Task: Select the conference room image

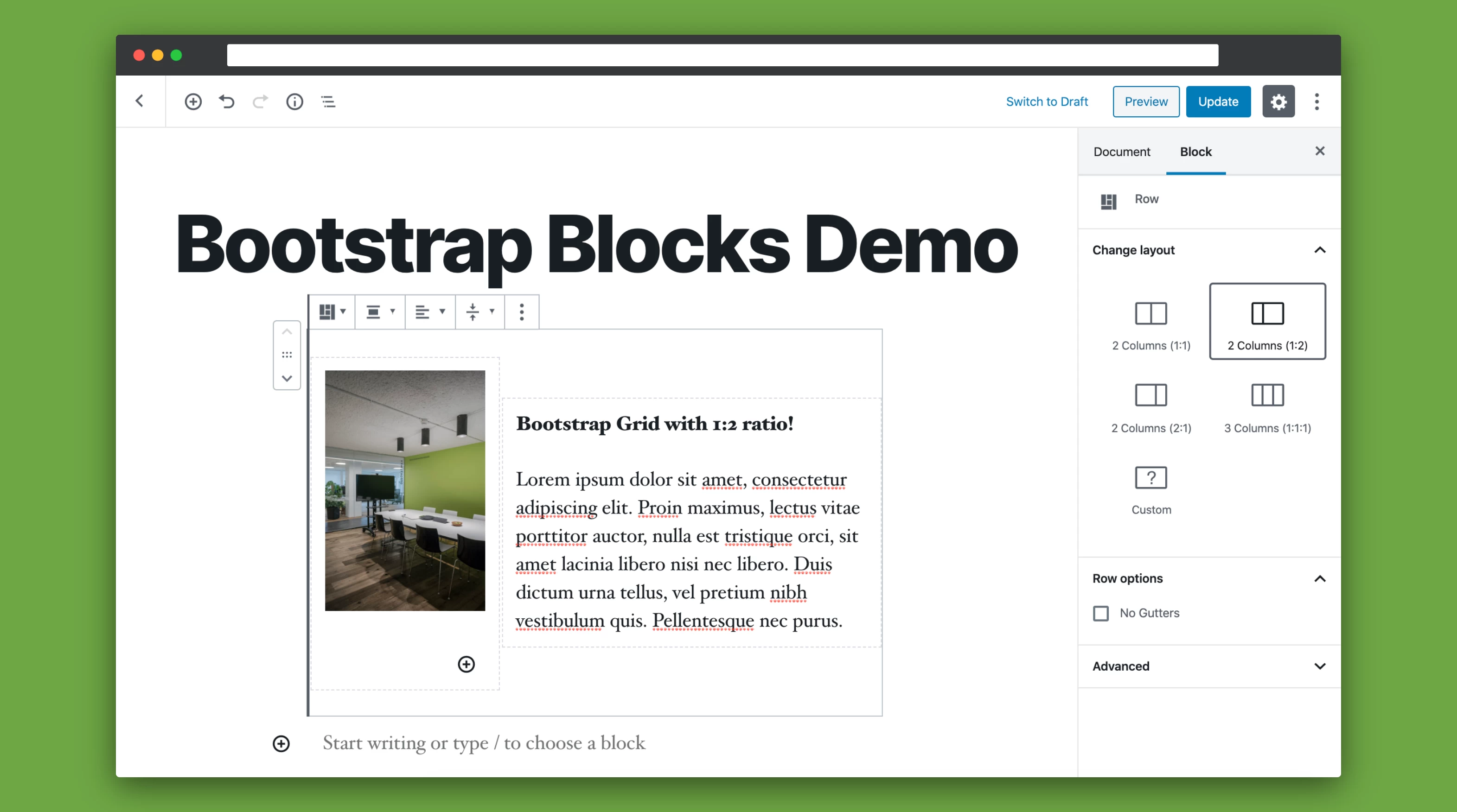Action: point(405,491)
